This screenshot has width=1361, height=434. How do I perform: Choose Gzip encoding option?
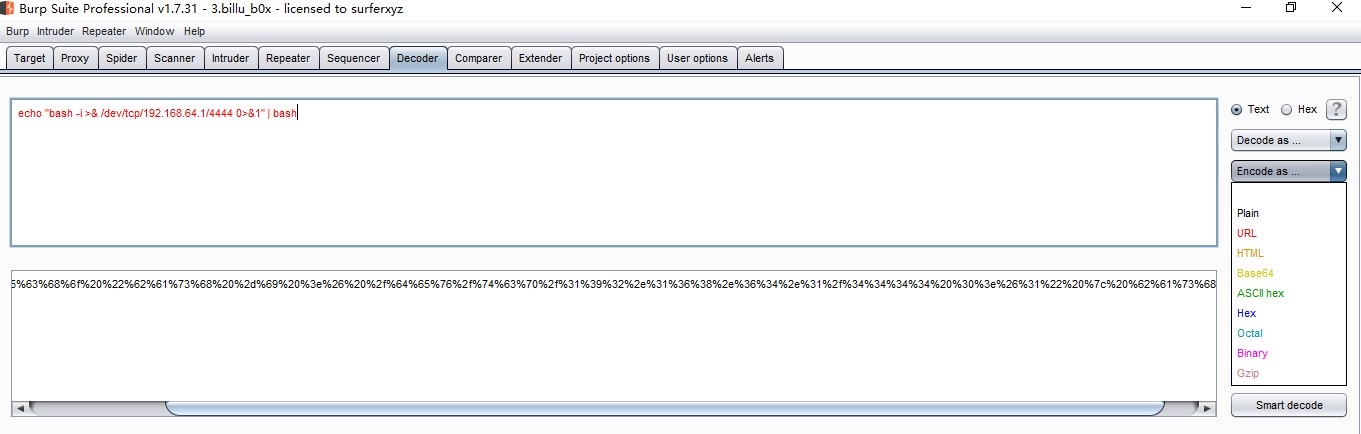coord(1248,373)
